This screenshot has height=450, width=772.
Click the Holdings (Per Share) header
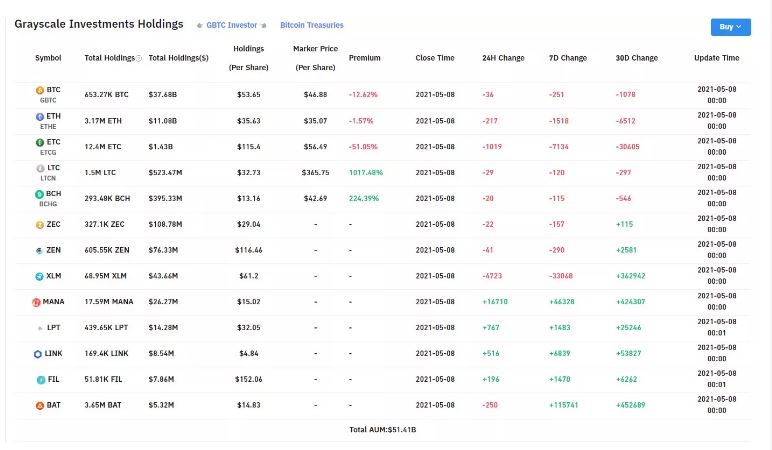(249, 58)
